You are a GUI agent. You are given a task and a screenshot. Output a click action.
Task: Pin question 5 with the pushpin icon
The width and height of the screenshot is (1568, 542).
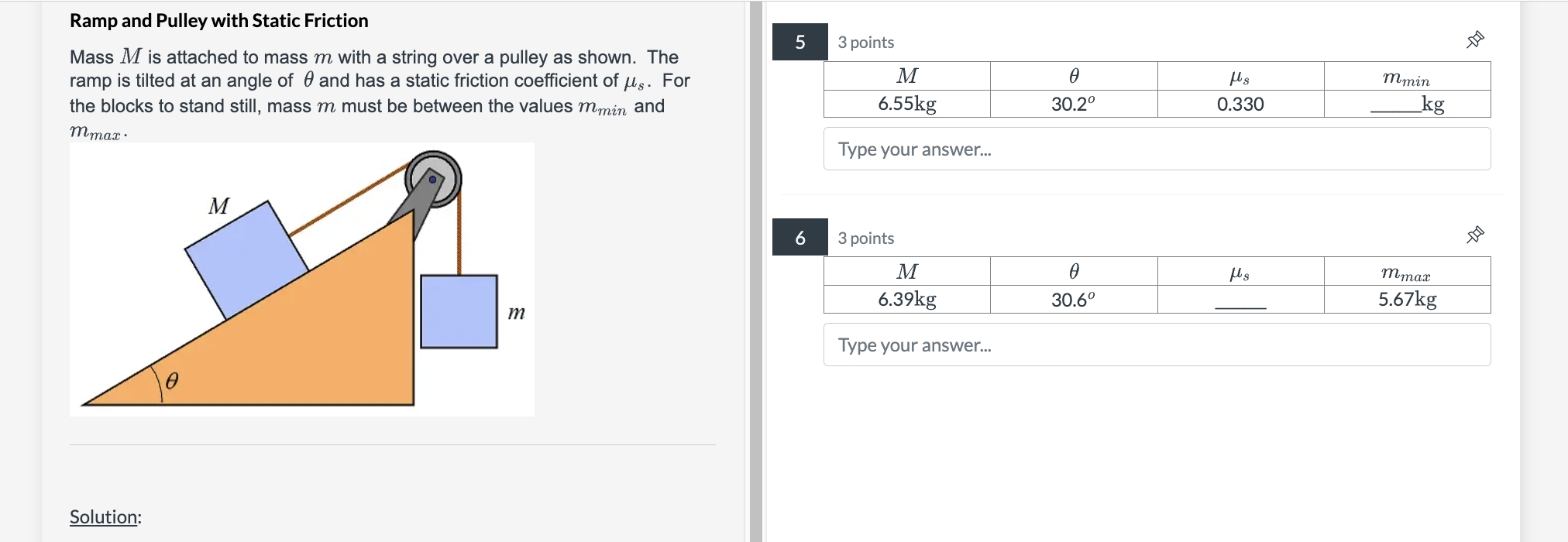(x=1475, y=39)
